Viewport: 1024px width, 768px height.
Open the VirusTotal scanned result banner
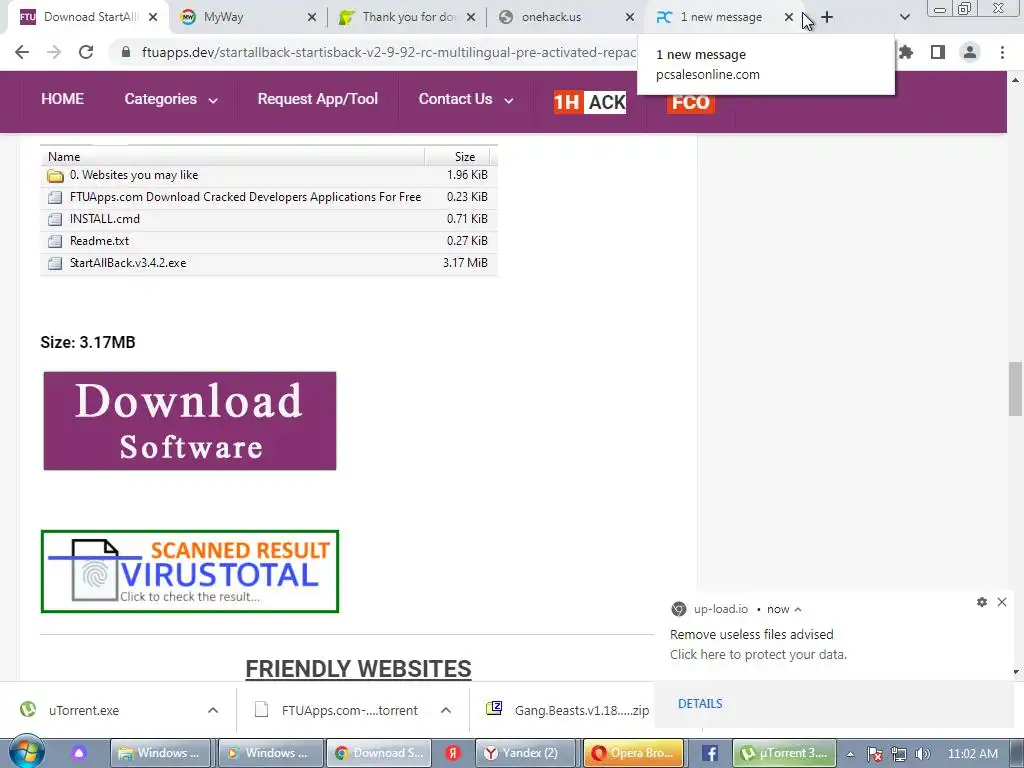(190, 571)
